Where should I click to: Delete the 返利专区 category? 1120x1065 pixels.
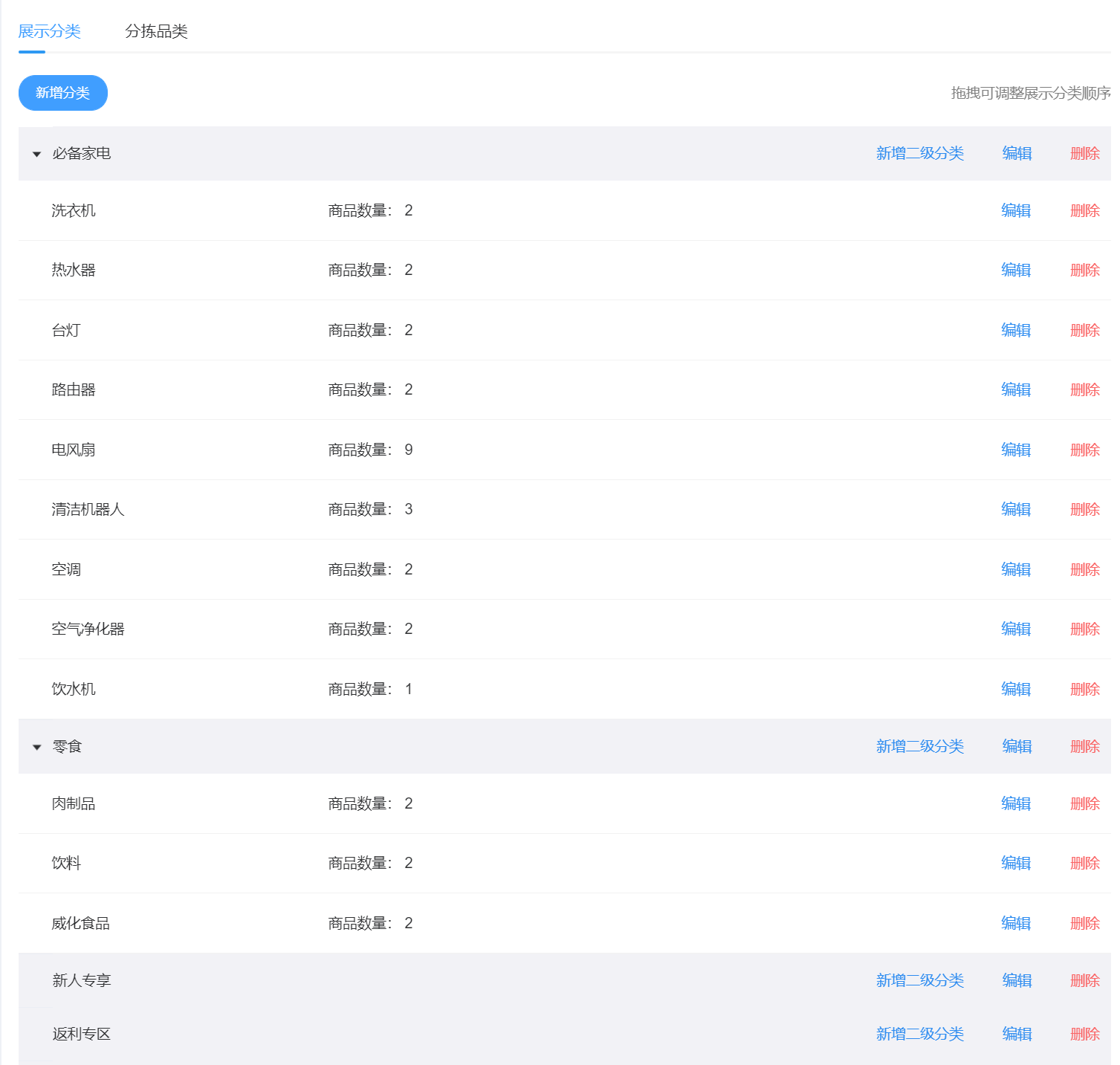point(1084,1034)
